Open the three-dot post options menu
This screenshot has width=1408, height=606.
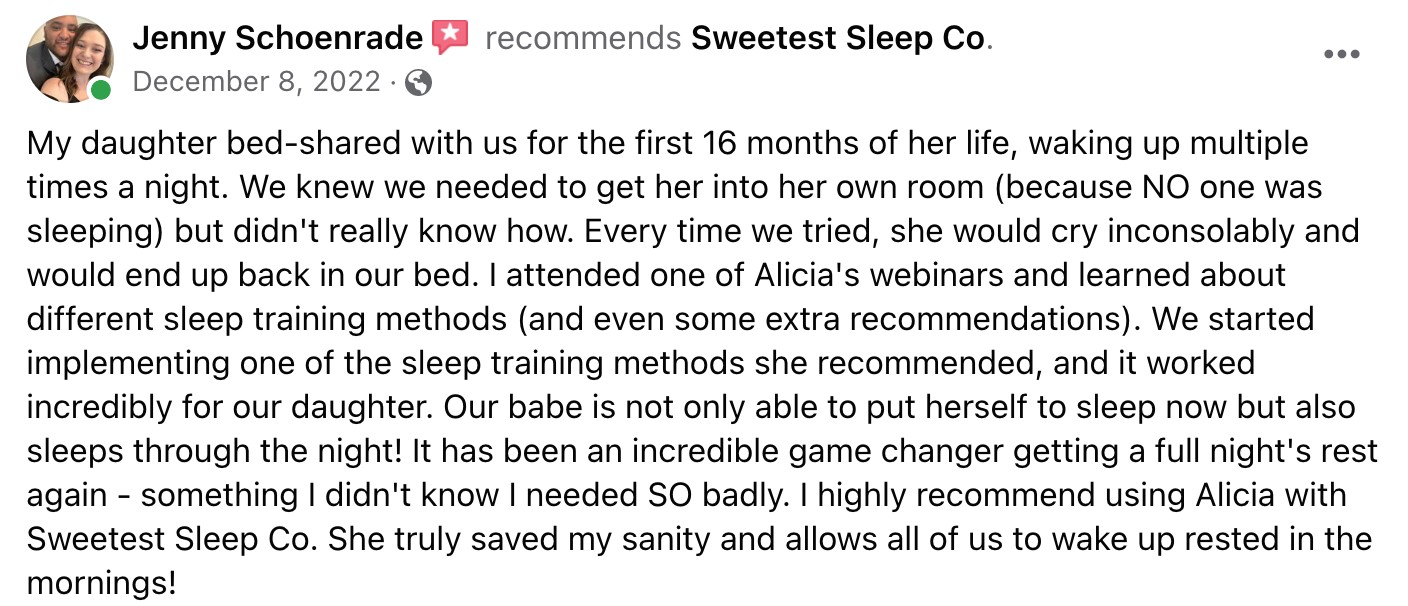click(x=1341, y=54)
